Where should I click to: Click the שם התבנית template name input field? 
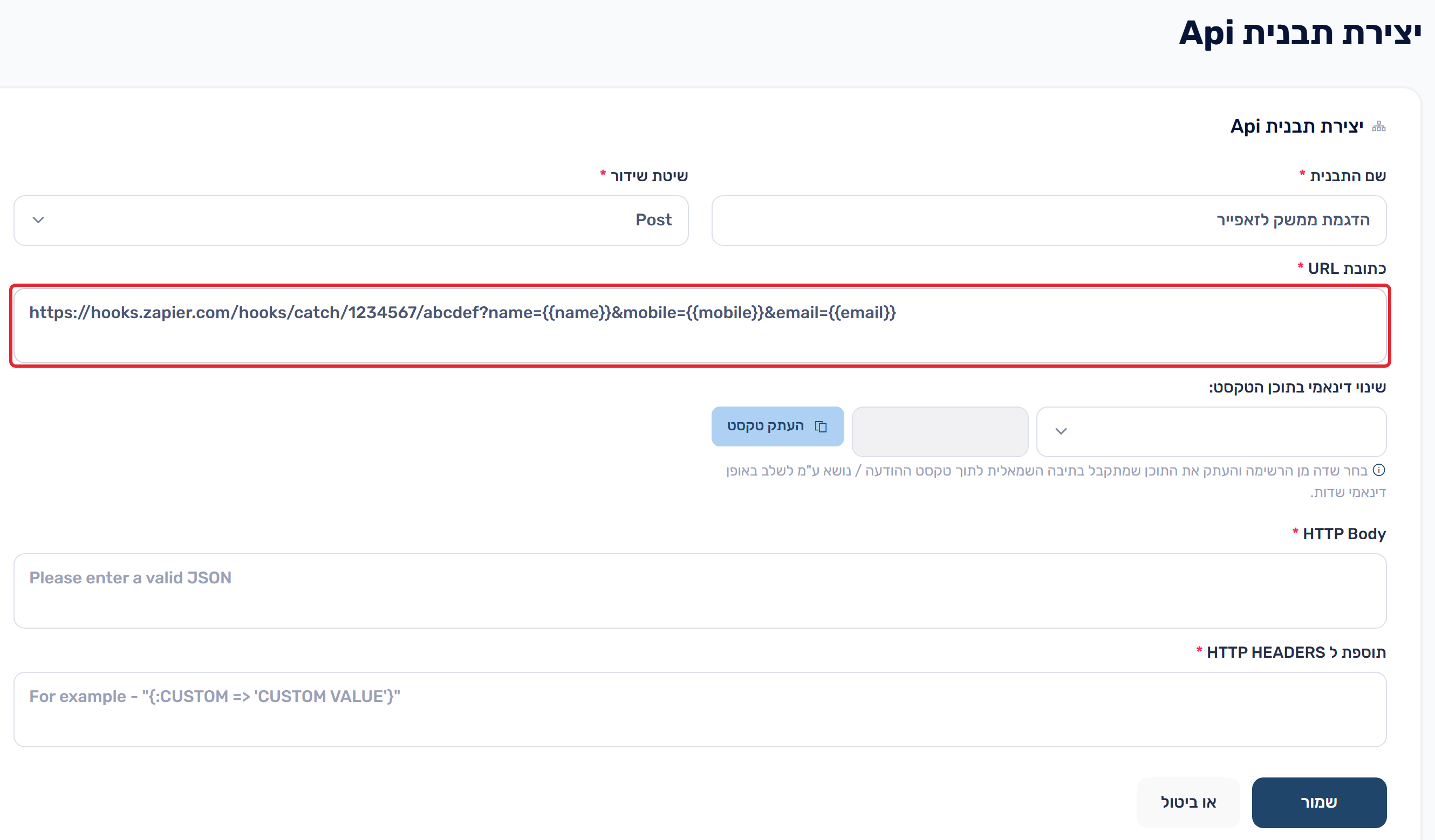(1049, 220)
